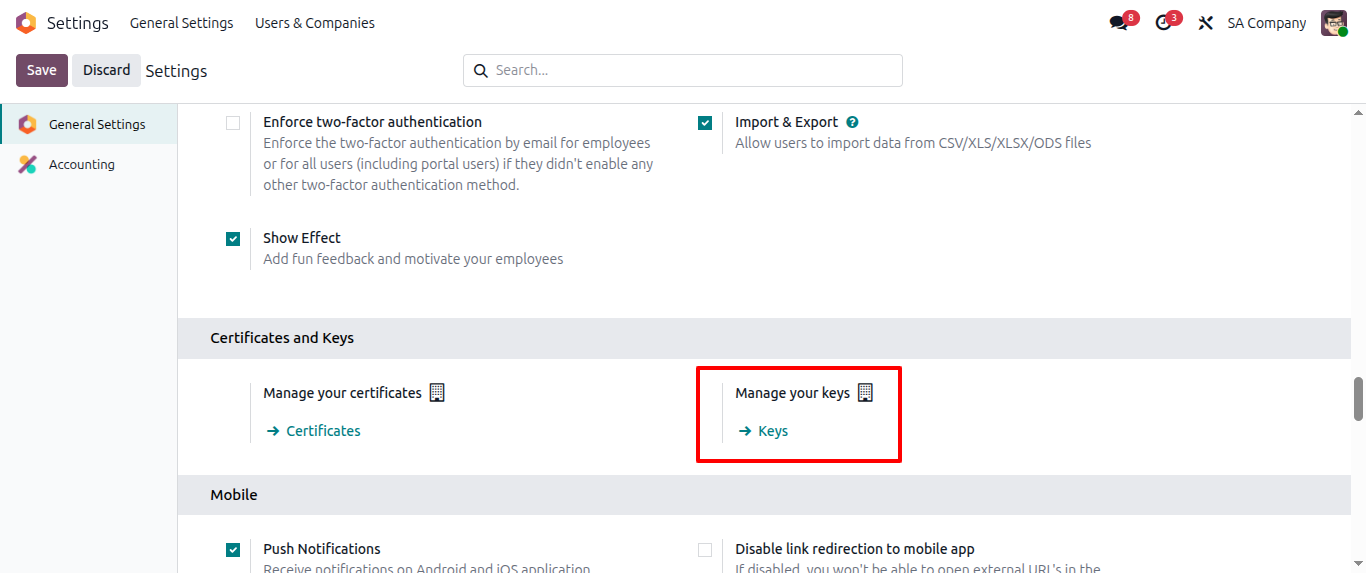1366x573 pixels.
Task: Select Accounting in the settings sidebar
Action: [82, 165]
